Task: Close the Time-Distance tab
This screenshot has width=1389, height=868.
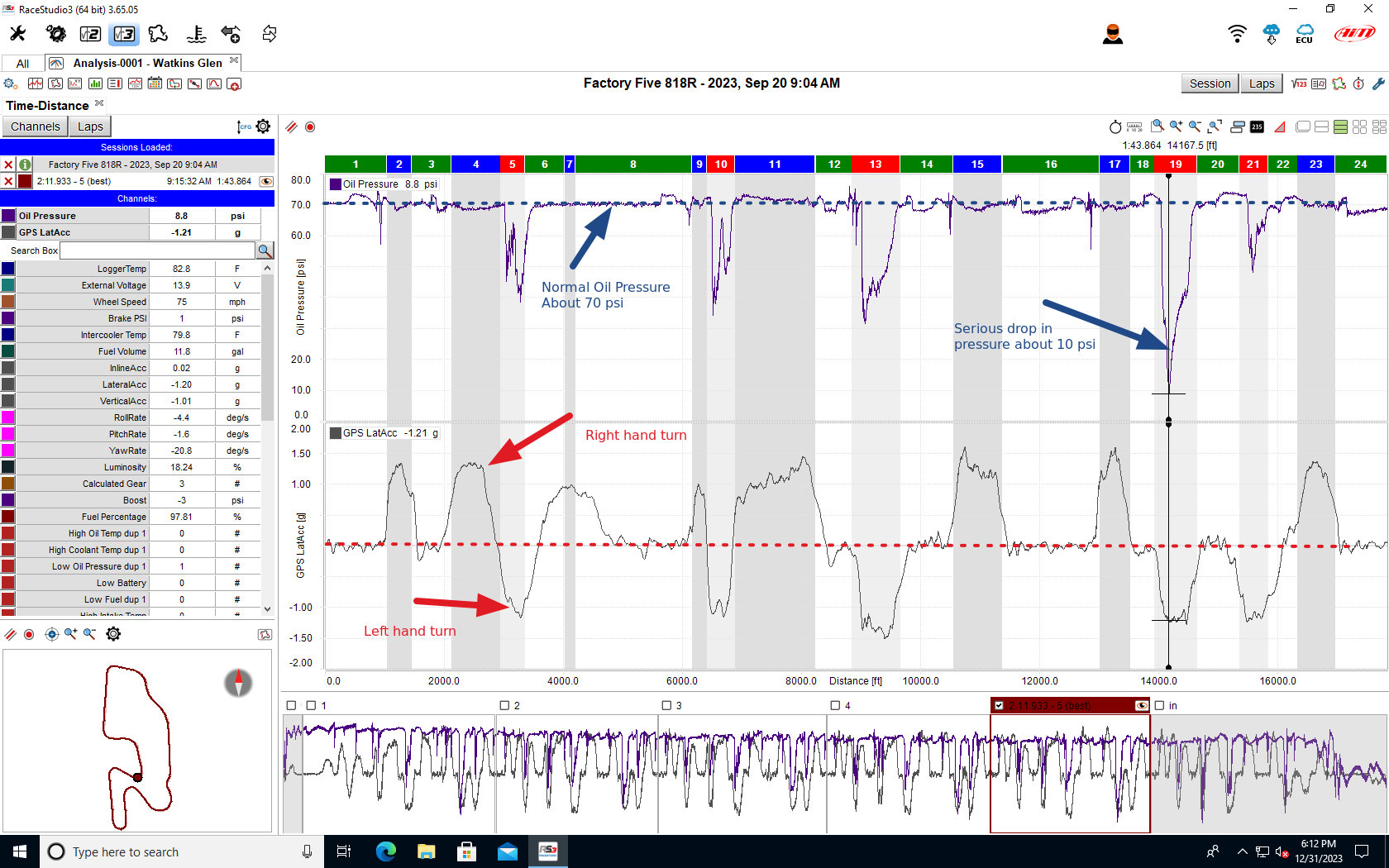Action: [x=99, y=103]
